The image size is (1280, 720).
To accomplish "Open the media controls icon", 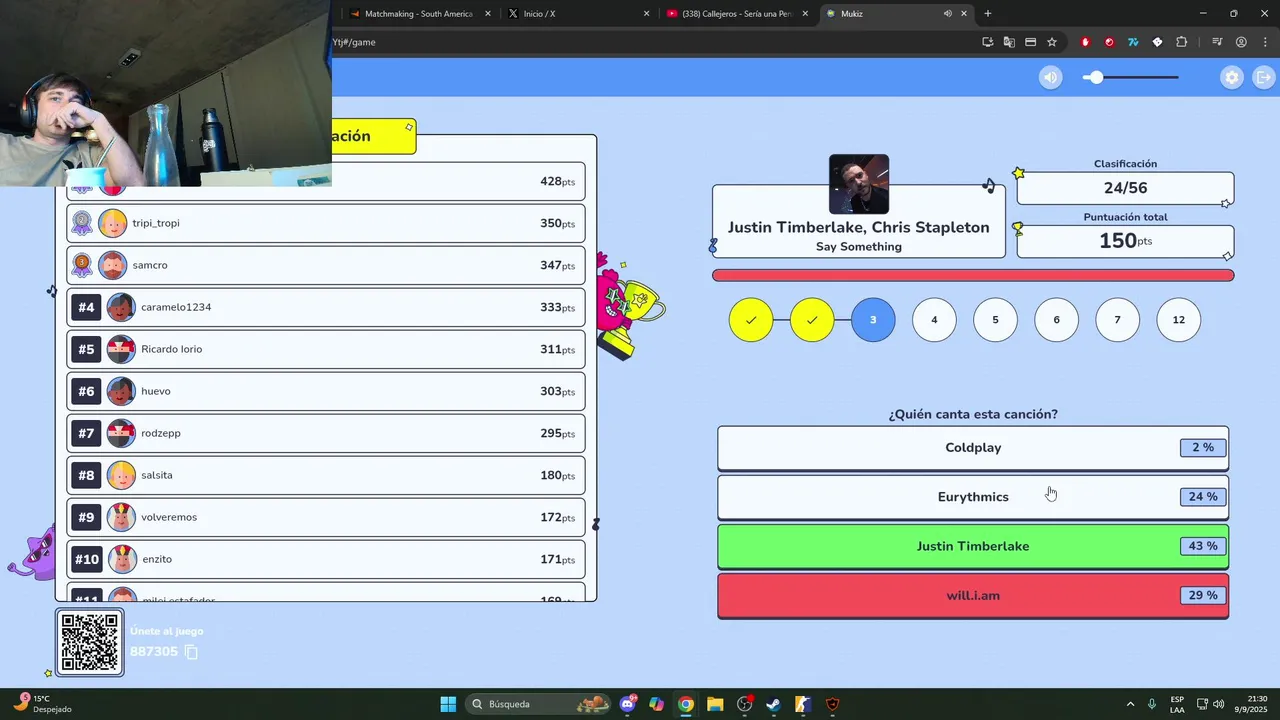I will [x=1217, y=42].
